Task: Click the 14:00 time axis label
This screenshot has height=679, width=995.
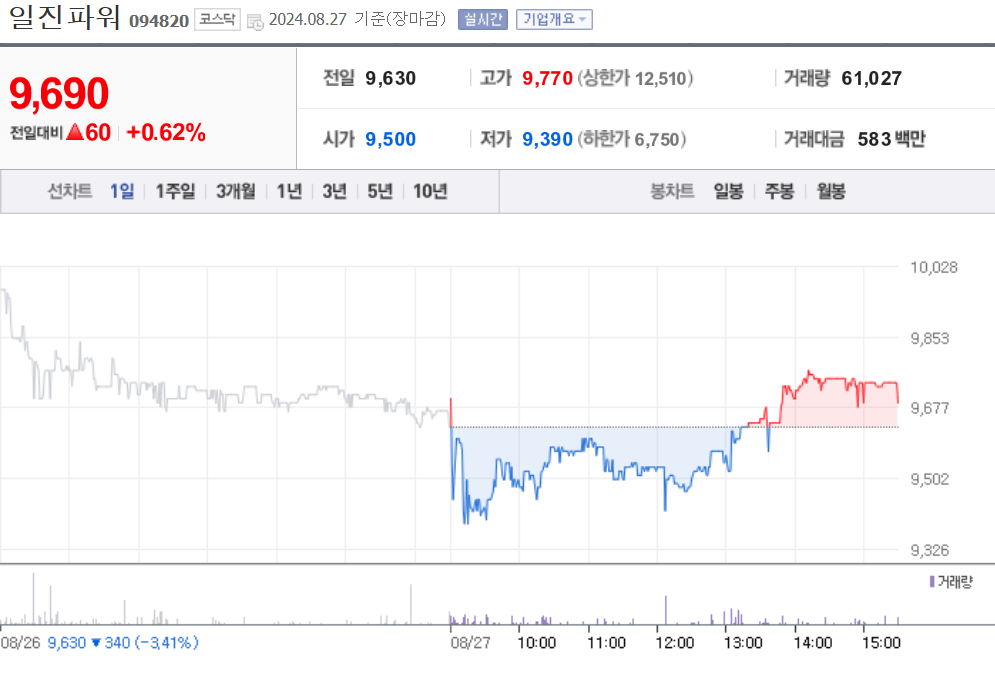Action: pyautogui.click(x=812, y=643)
